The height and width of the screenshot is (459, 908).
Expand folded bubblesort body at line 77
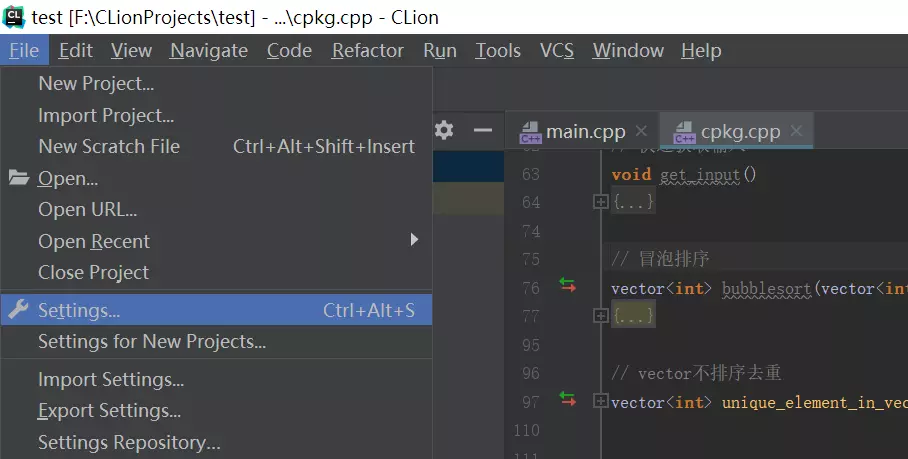(x=601, y=315)
